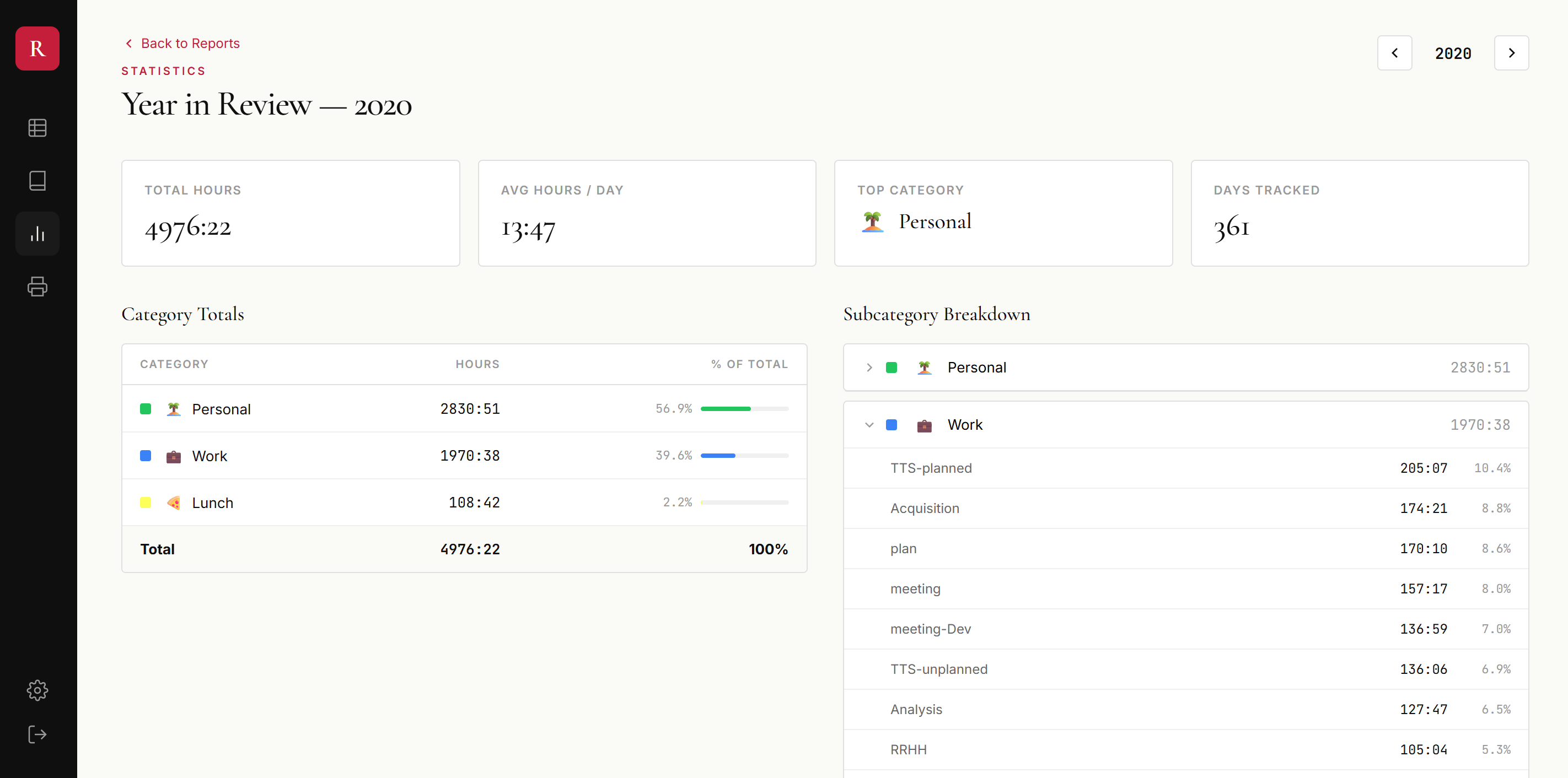This screenshot has width=1568, height=778.
Task: Click the Total Hours stat card
Action: pyautogui.click(x=291, y=213)
